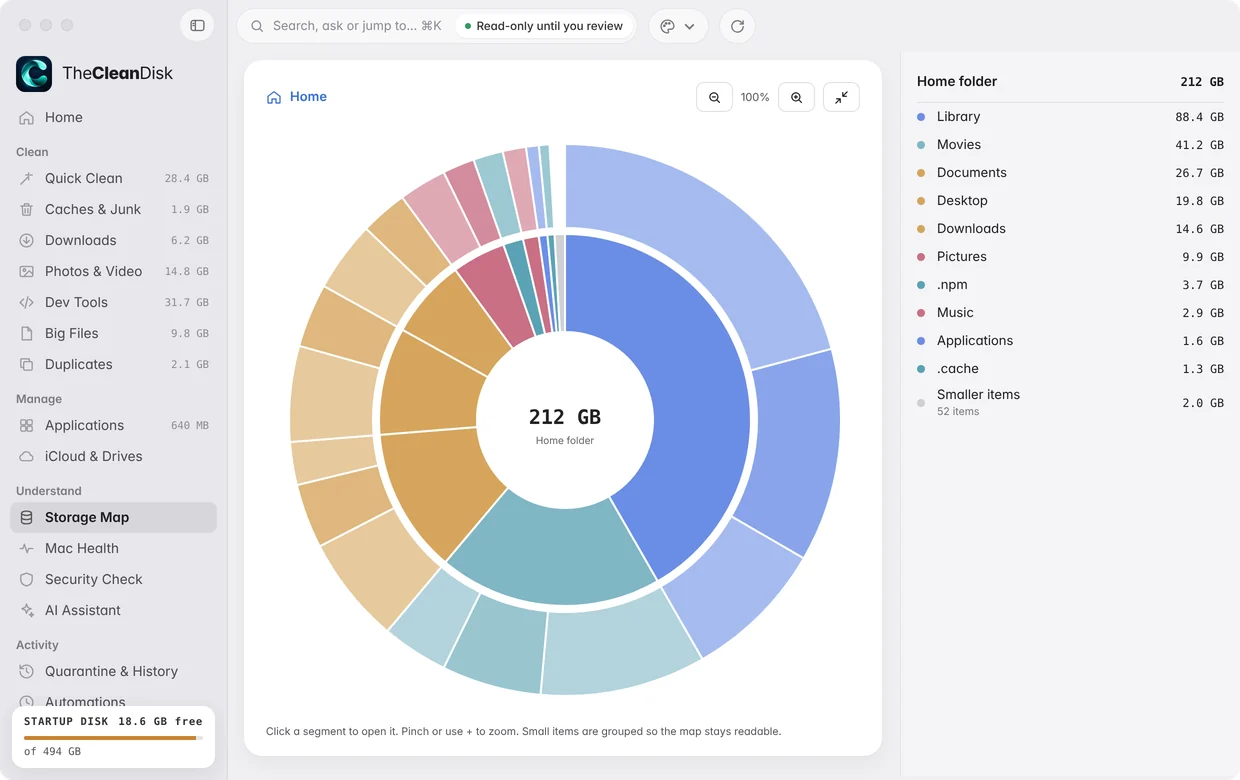Click the iCloud & Drives cloud icon
Image resolution: width=1240 pixels, height=780 pixels.
point(27,456)
